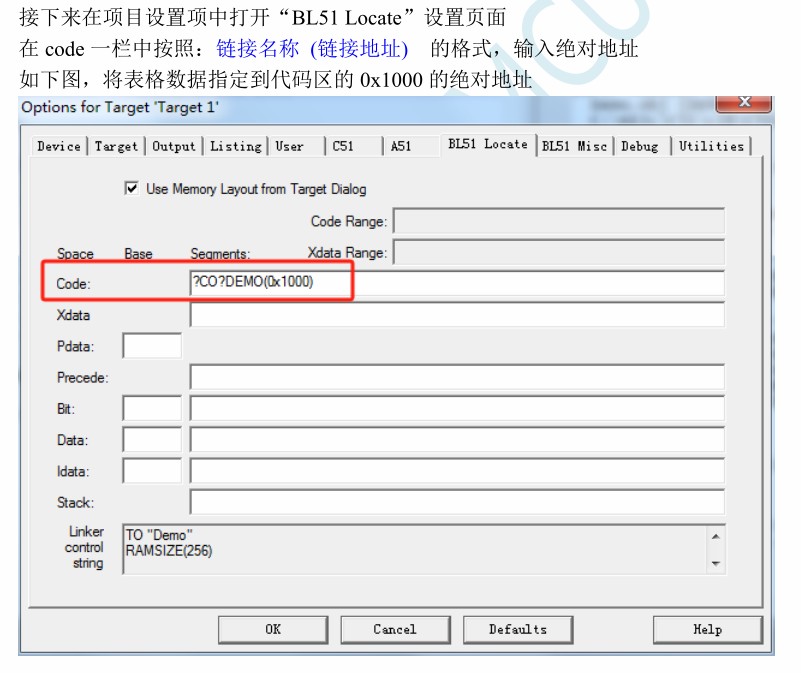Open the C51 tab
This screenshot has height=673, width=801.
(x=354, y=146)
